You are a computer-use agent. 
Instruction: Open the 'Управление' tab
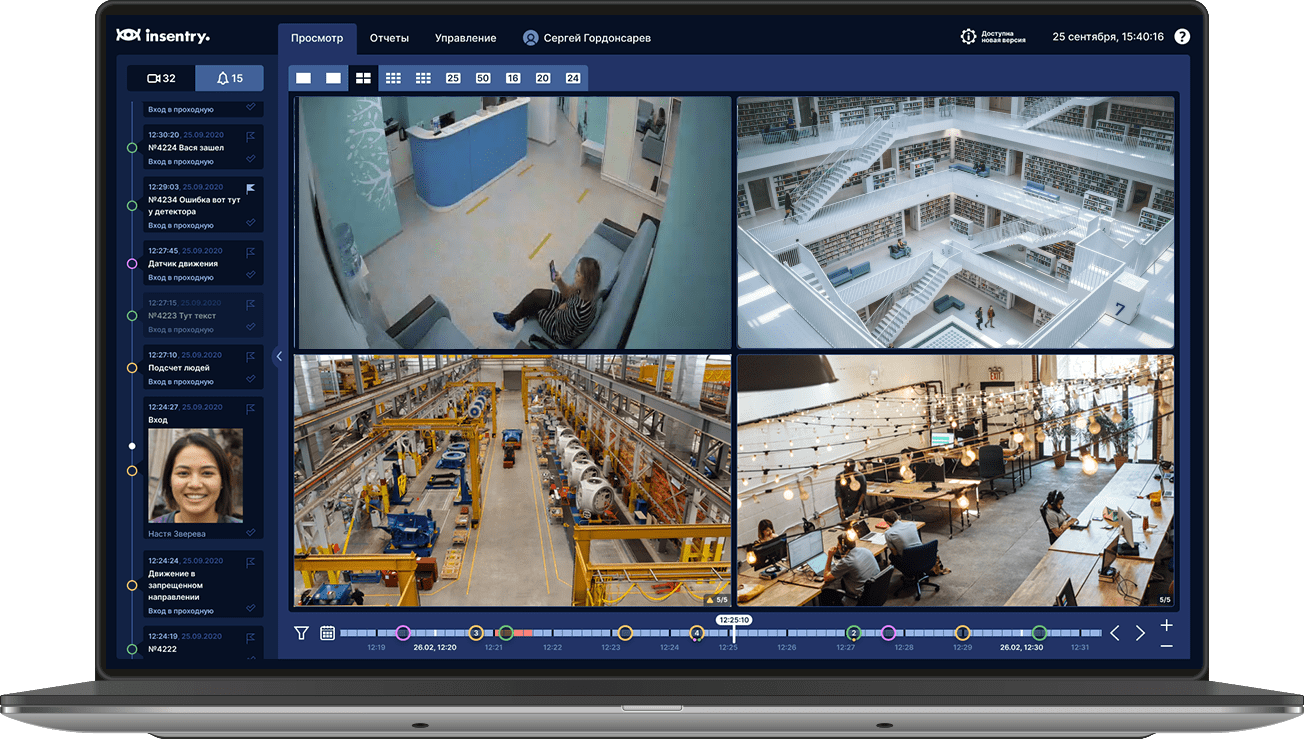point(465,37)
